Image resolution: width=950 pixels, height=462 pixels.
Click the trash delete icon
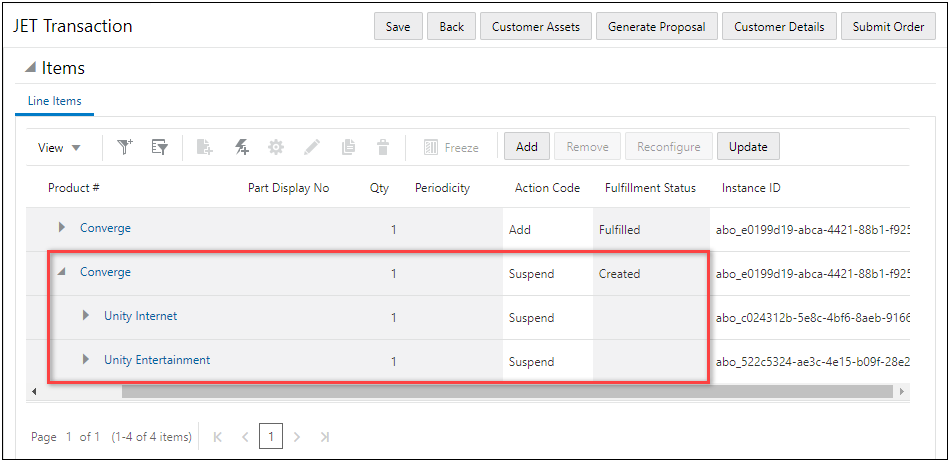click(x=382, y=147)
